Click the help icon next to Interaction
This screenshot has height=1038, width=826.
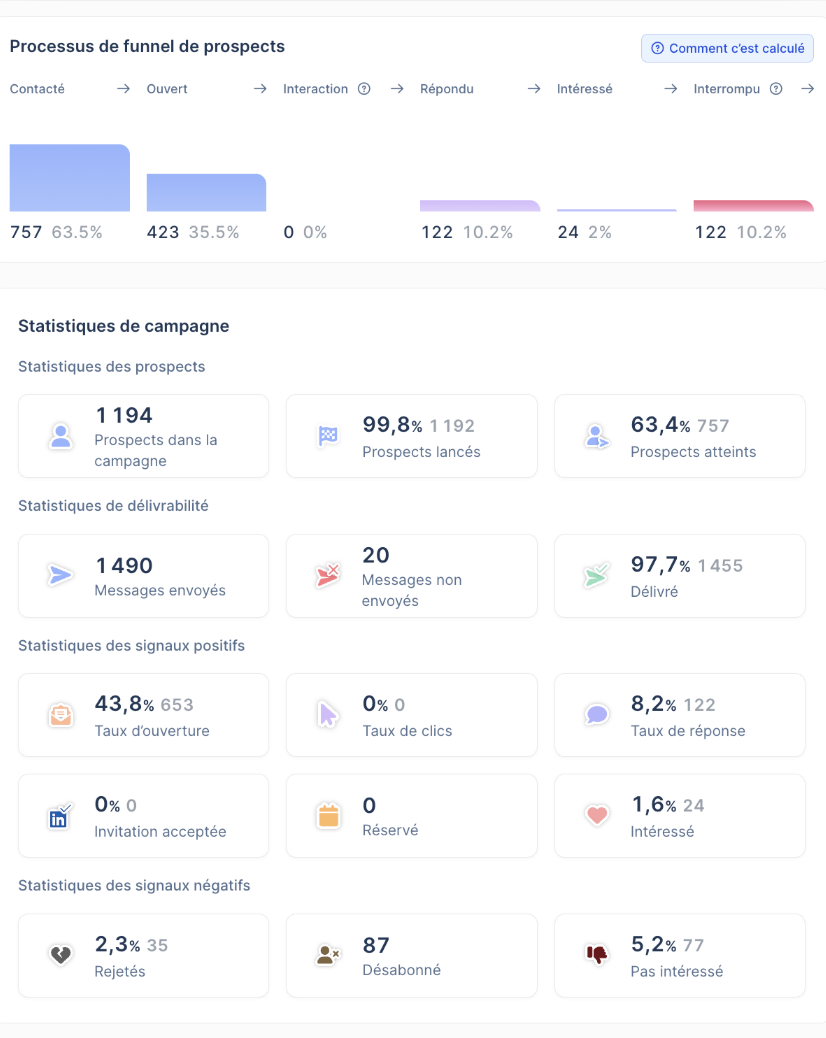pyautogui.click(x=364, y=89)
